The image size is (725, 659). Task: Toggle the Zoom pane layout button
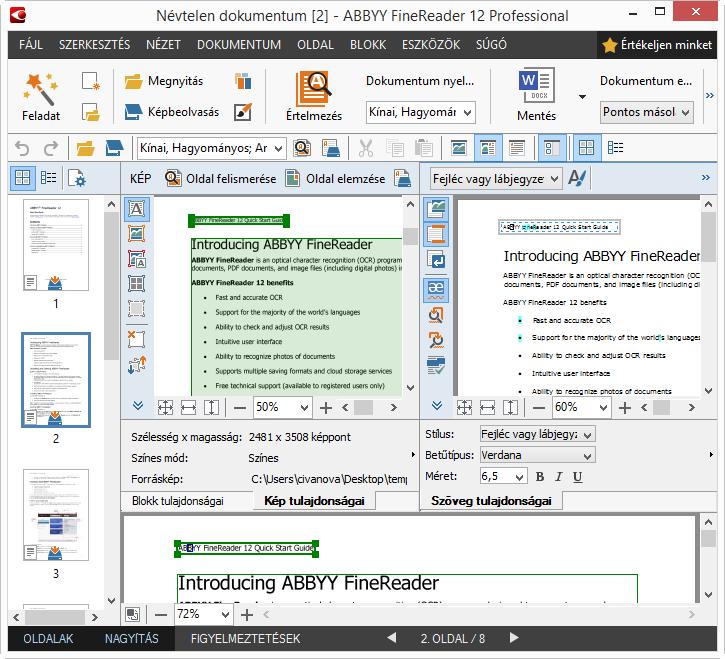click(552, 148)
